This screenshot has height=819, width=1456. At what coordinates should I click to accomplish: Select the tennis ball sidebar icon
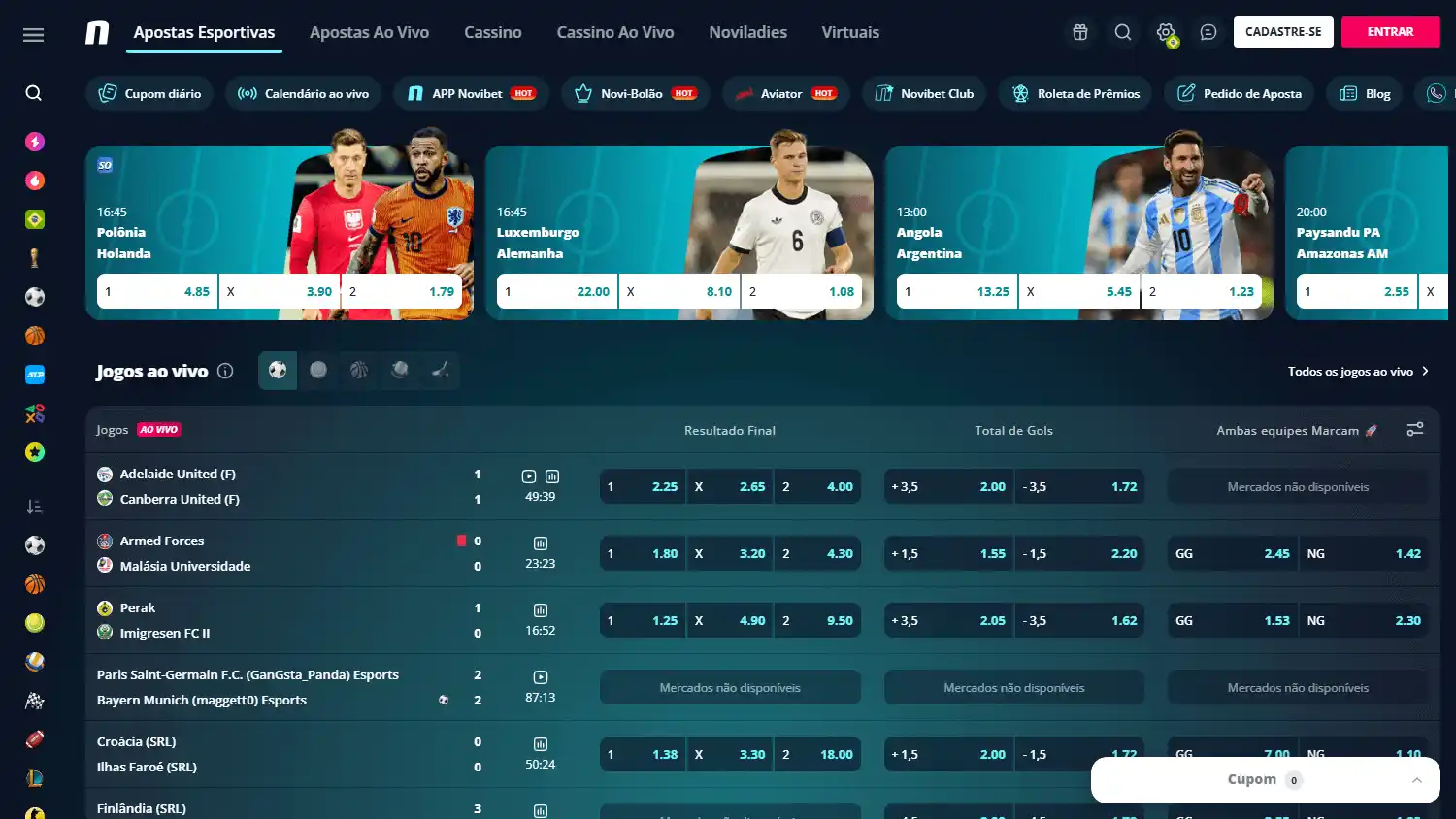coord(35,623)
